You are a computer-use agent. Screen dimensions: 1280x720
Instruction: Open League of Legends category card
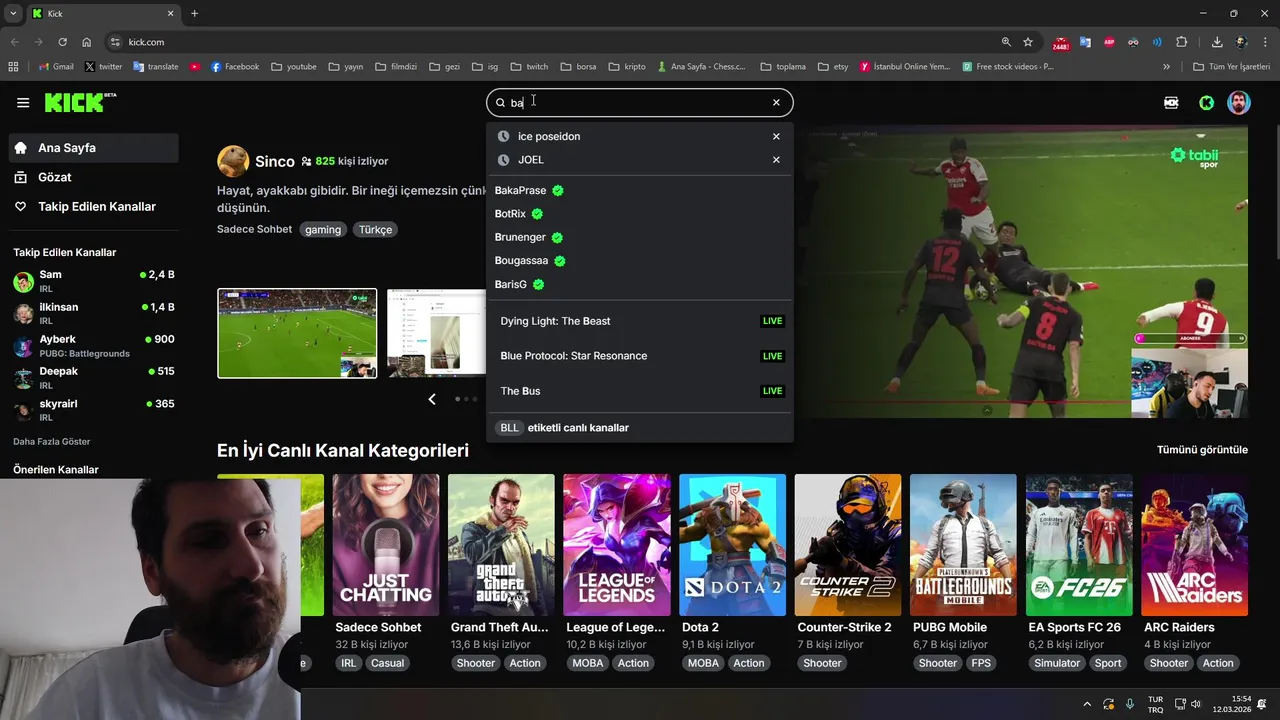pos(617,545)
